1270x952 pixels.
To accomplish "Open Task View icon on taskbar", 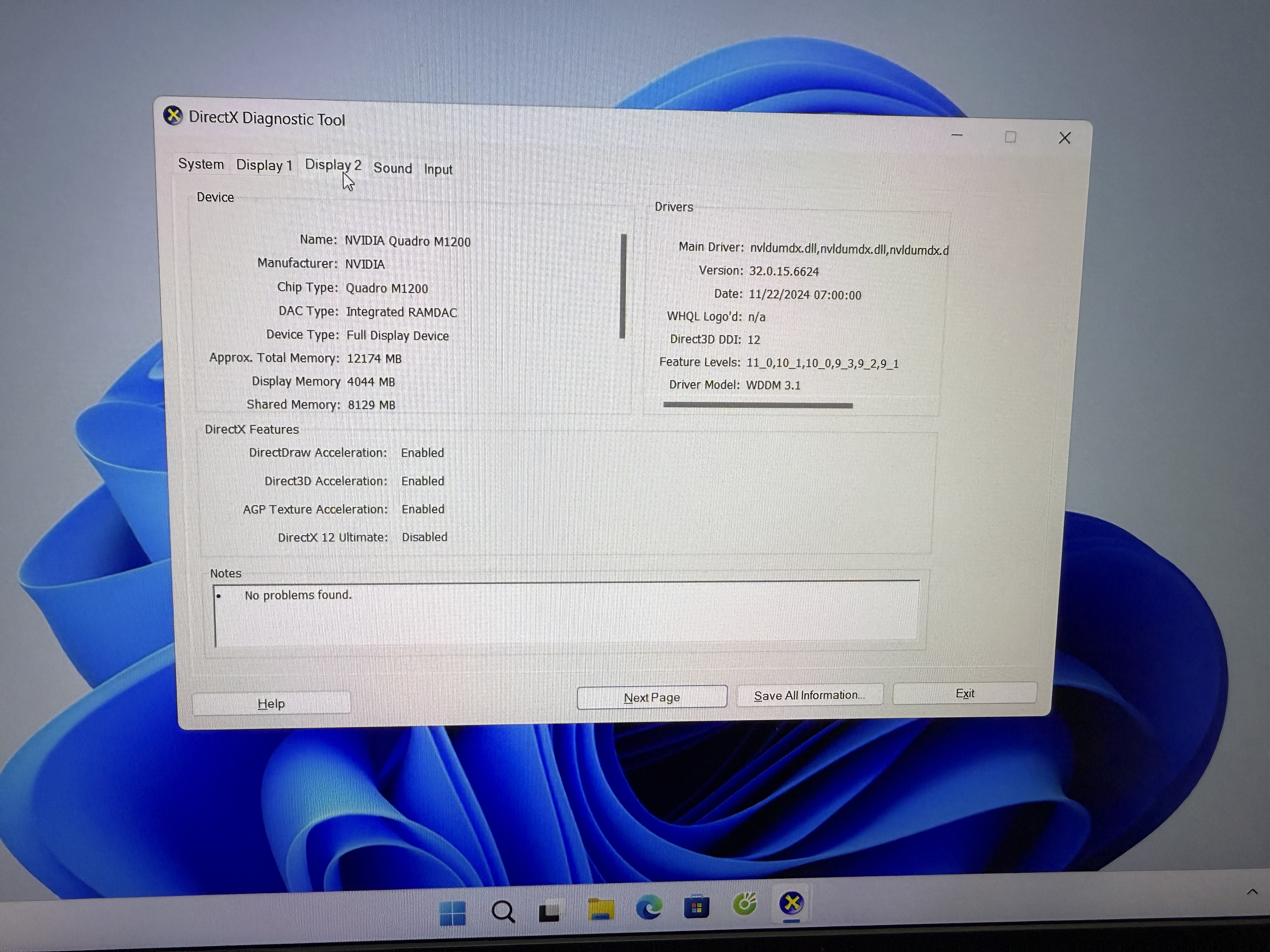I will click(x=549, y=912).
